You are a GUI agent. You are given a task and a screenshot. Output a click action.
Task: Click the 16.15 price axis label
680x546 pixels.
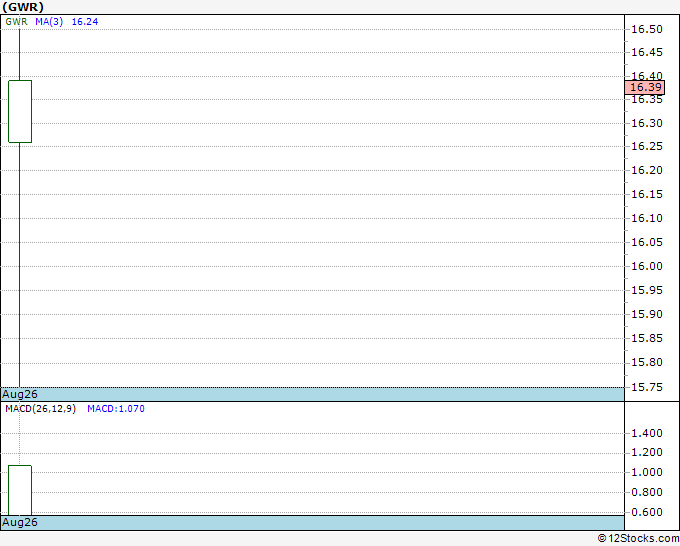click(647, 194)
